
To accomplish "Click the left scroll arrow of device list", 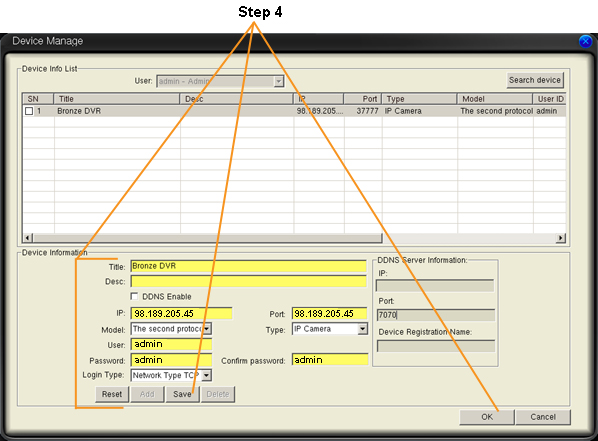I will [x=27, y=238].
